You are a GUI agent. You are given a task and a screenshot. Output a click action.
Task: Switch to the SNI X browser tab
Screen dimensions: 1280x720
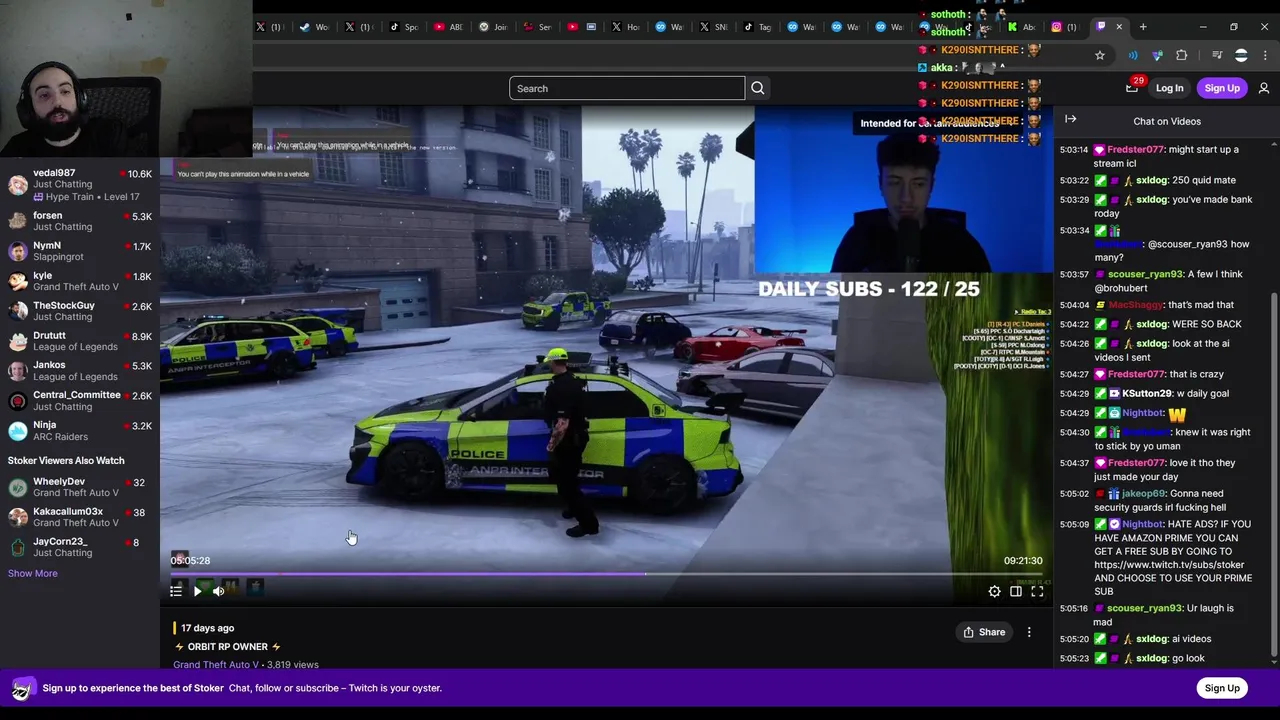point(713,27)
